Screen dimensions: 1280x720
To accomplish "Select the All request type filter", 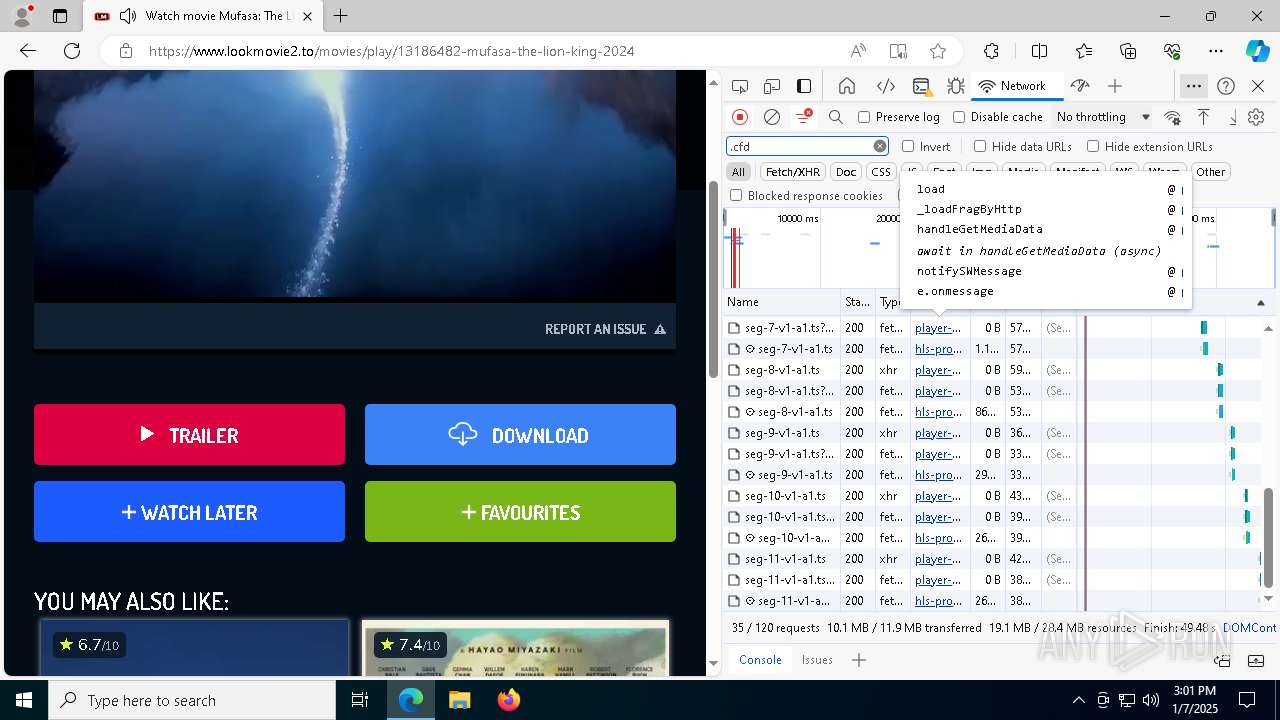I will (738, 172).
